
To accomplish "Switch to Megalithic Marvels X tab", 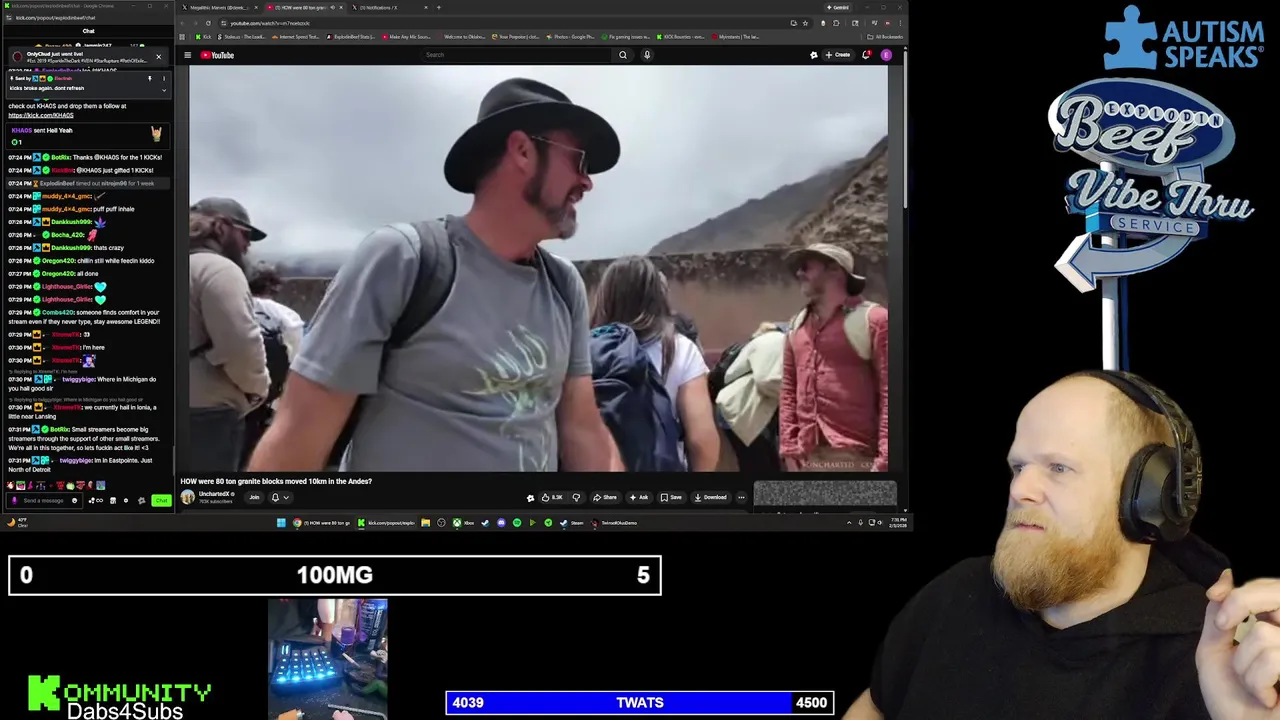I will [x=218, y=7].
